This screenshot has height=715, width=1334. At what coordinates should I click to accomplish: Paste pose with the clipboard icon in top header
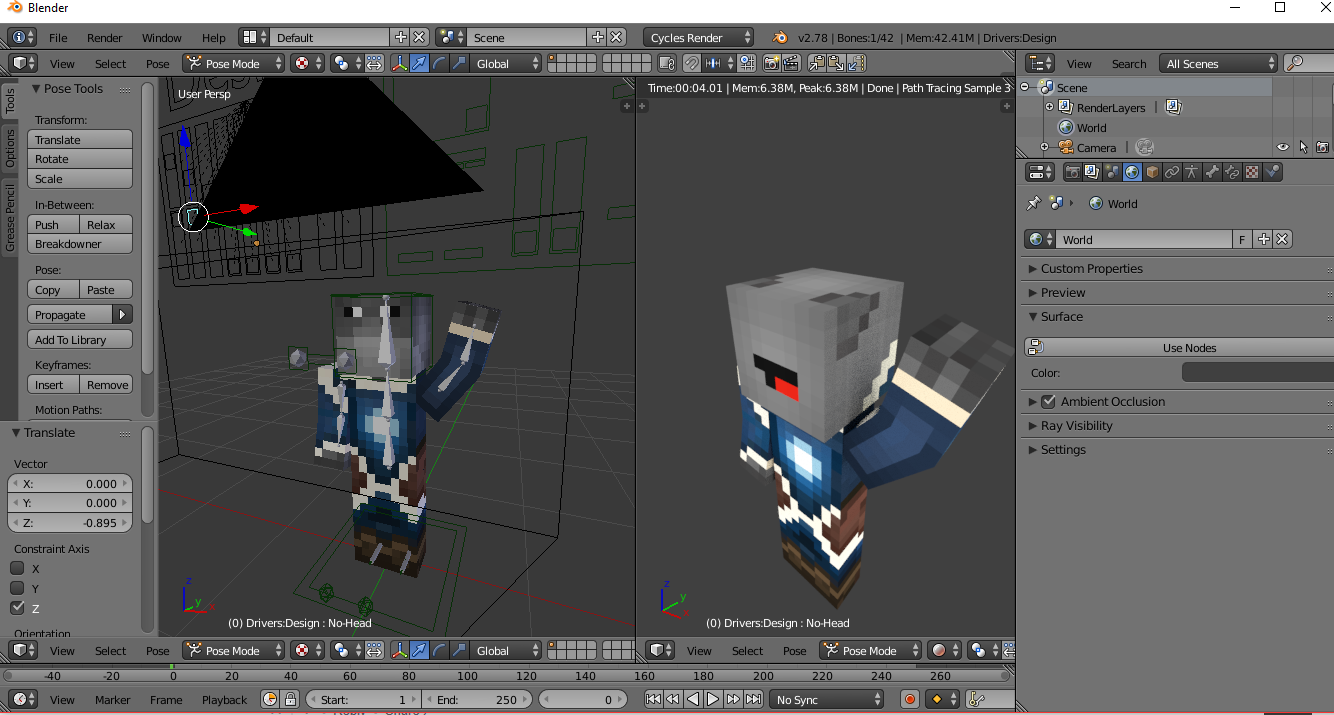[836, 63]
